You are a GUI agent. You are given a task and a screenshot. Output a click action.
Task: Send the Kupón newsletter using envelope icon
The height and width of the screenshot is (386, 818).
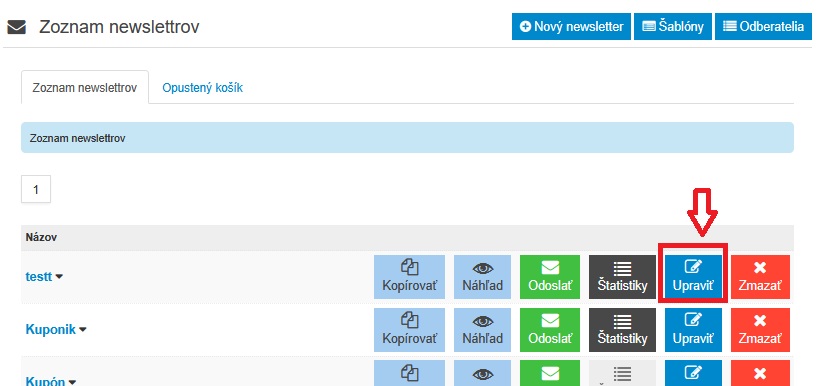550,373
